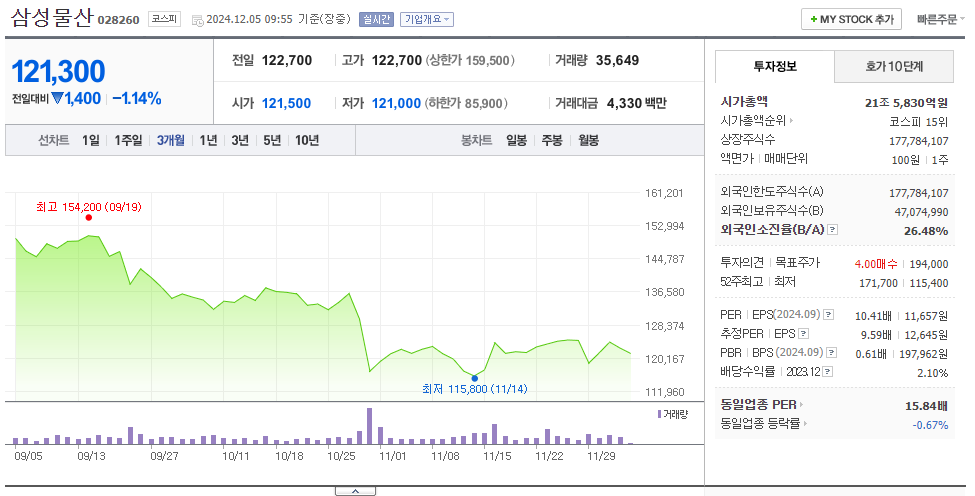The image size is (975, 496).
Task: Open help icon beside 외국인소진율(B/A)
Action: pyautogui.click(x=833, y=230)
